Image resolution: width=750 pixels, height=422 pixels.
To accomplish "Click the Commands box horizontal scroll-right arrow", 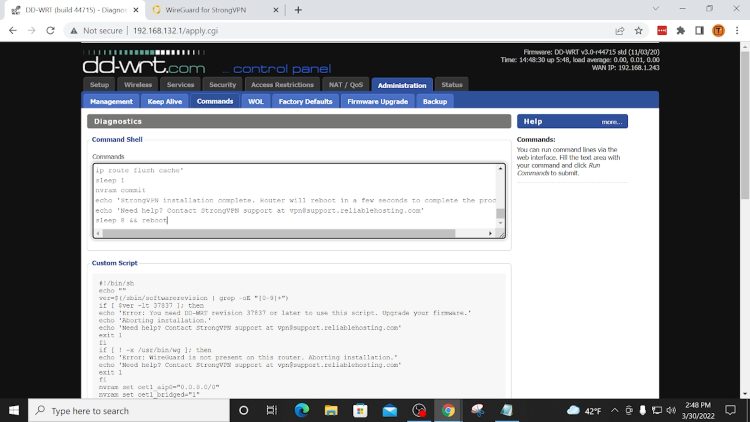I will coord(490,233).
